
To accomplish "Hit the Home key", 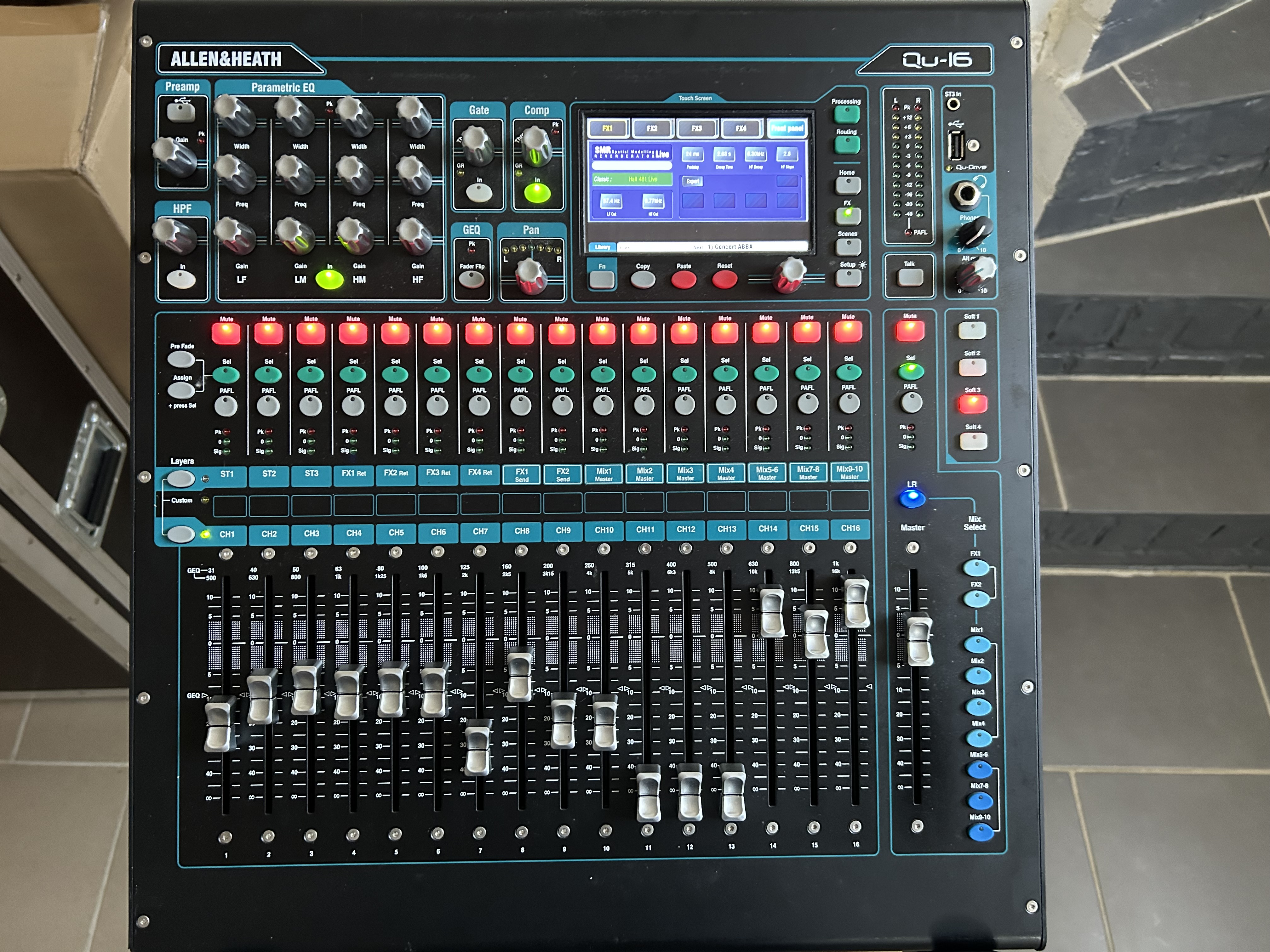I will click(847, 185).
